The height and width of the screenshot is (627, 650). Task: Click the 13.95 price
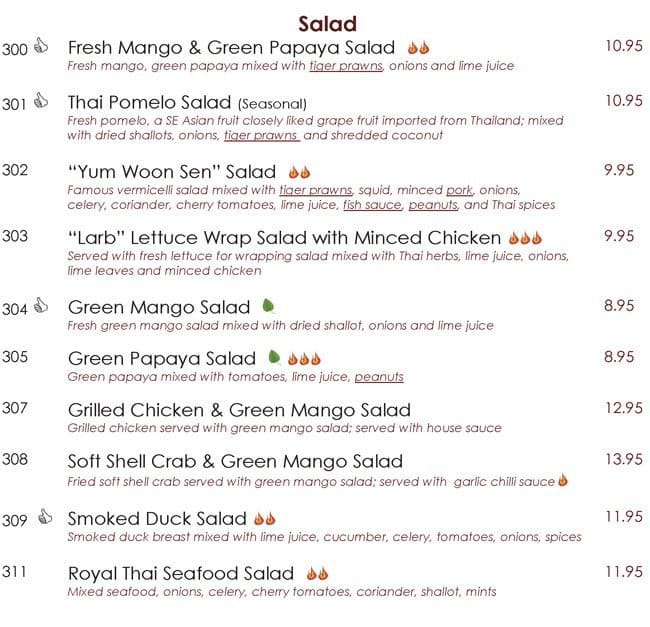tap(624, 459)
